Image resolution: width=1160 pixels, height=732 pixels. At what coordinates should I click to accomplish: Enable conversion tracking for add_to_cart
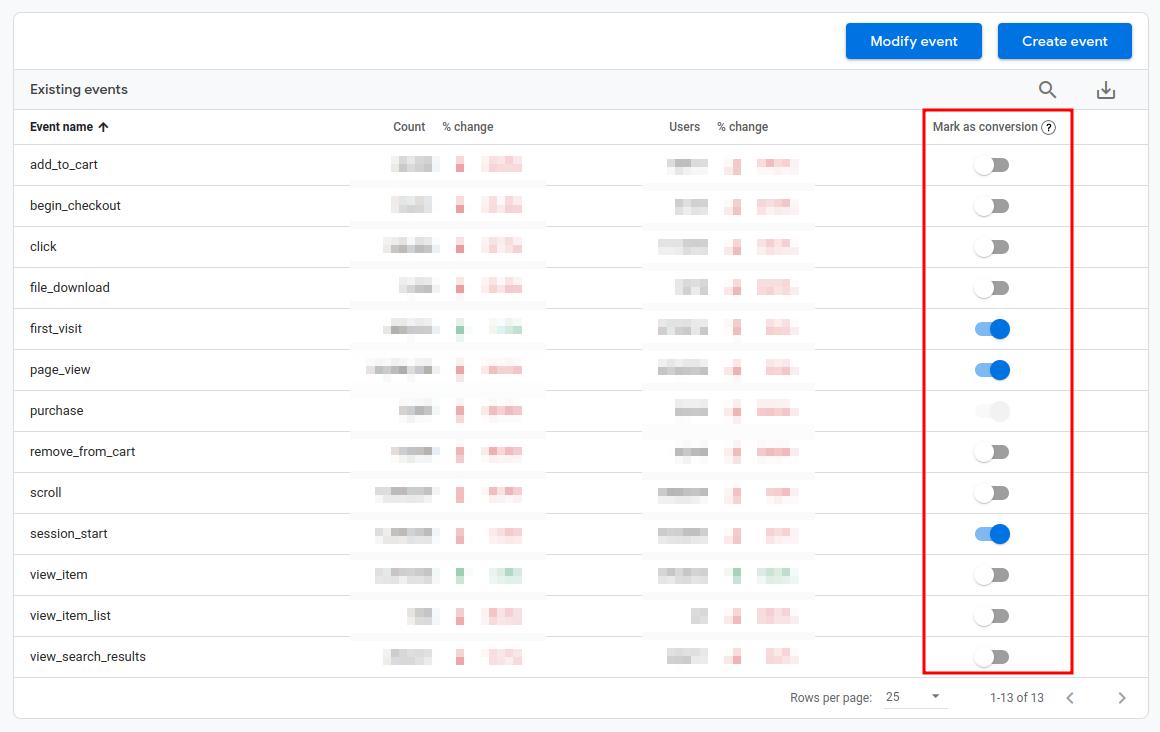pyautogui.click(x=991, y=164)
